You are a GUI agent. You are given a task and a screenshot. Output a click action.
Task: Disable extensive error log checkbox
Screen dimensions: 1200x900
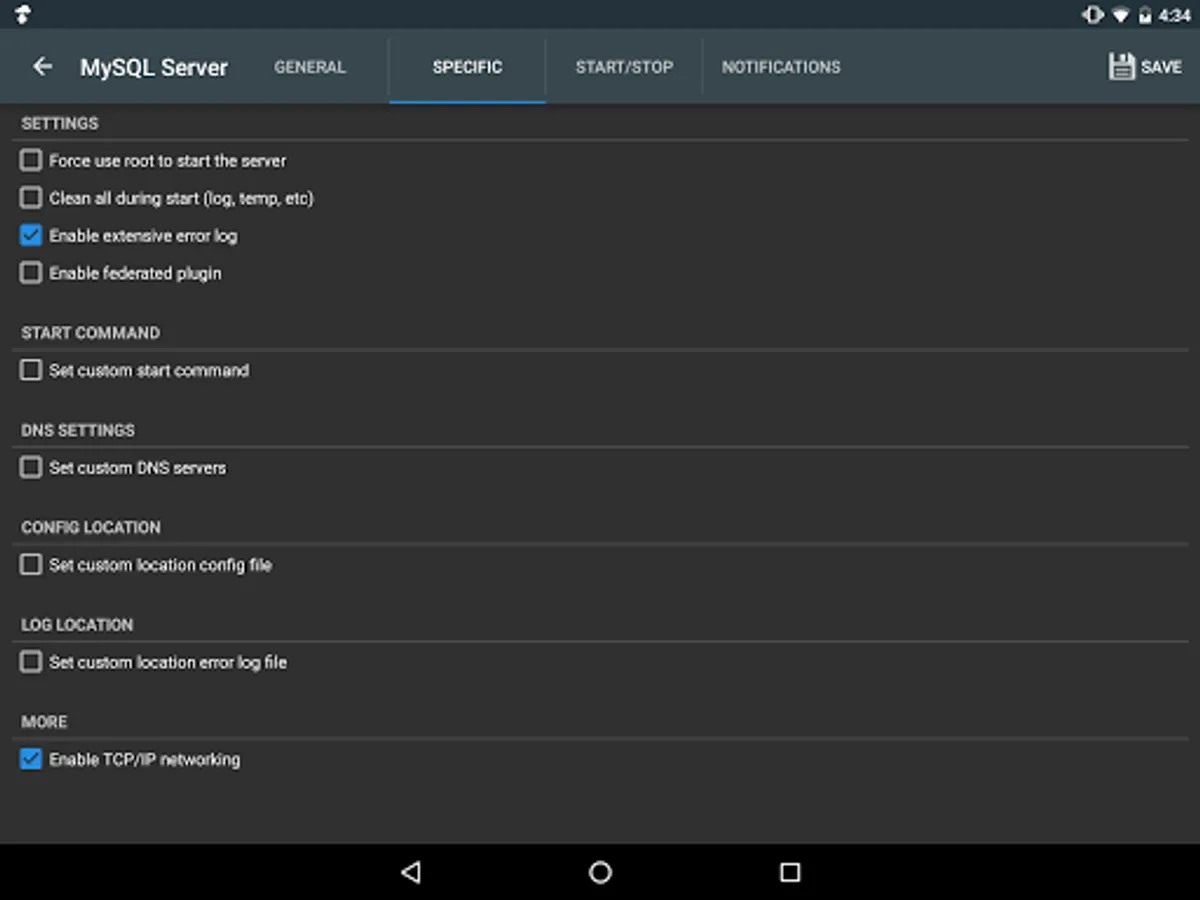tap(31, 236)
